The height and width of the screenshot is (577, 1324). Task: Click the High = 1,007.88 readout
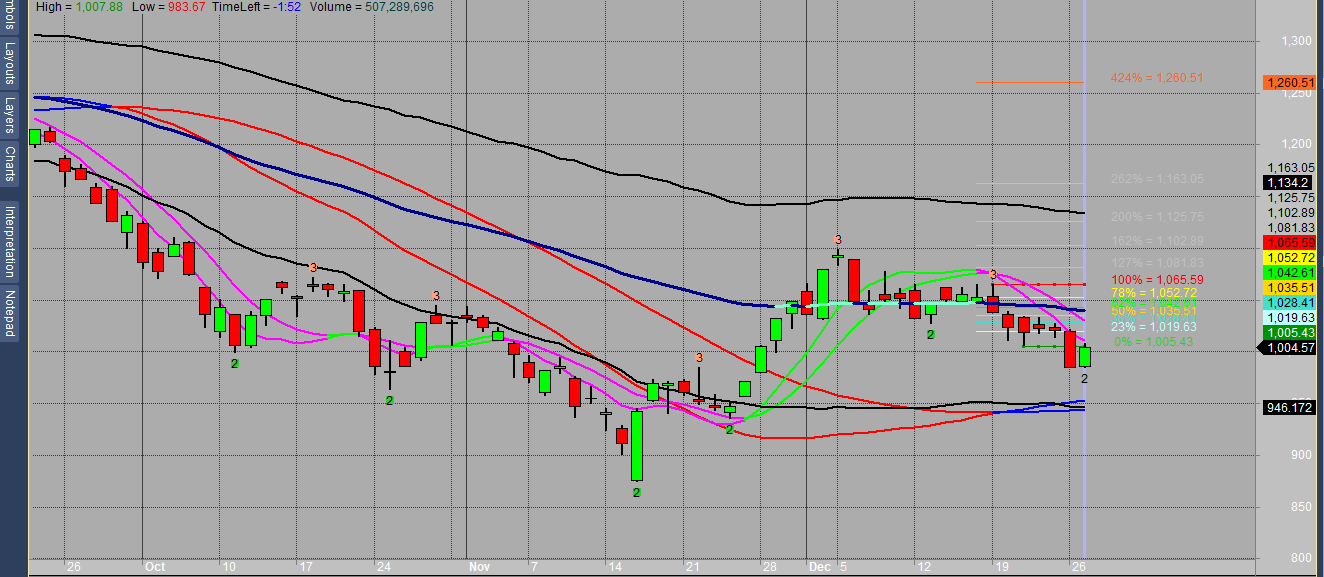[x=78, y=5]
